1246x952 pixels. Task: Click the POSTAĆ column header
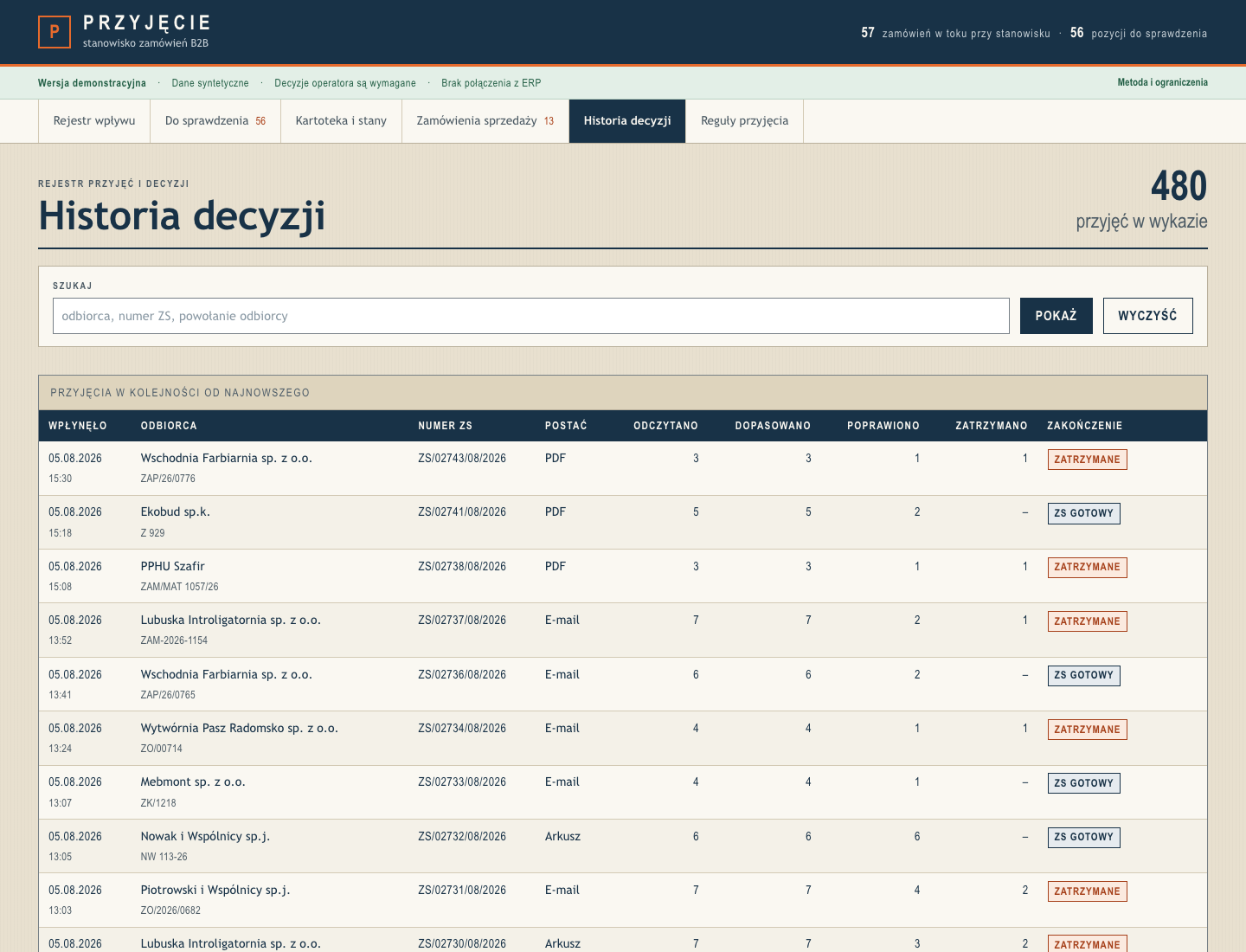click(x=566, y=426)
